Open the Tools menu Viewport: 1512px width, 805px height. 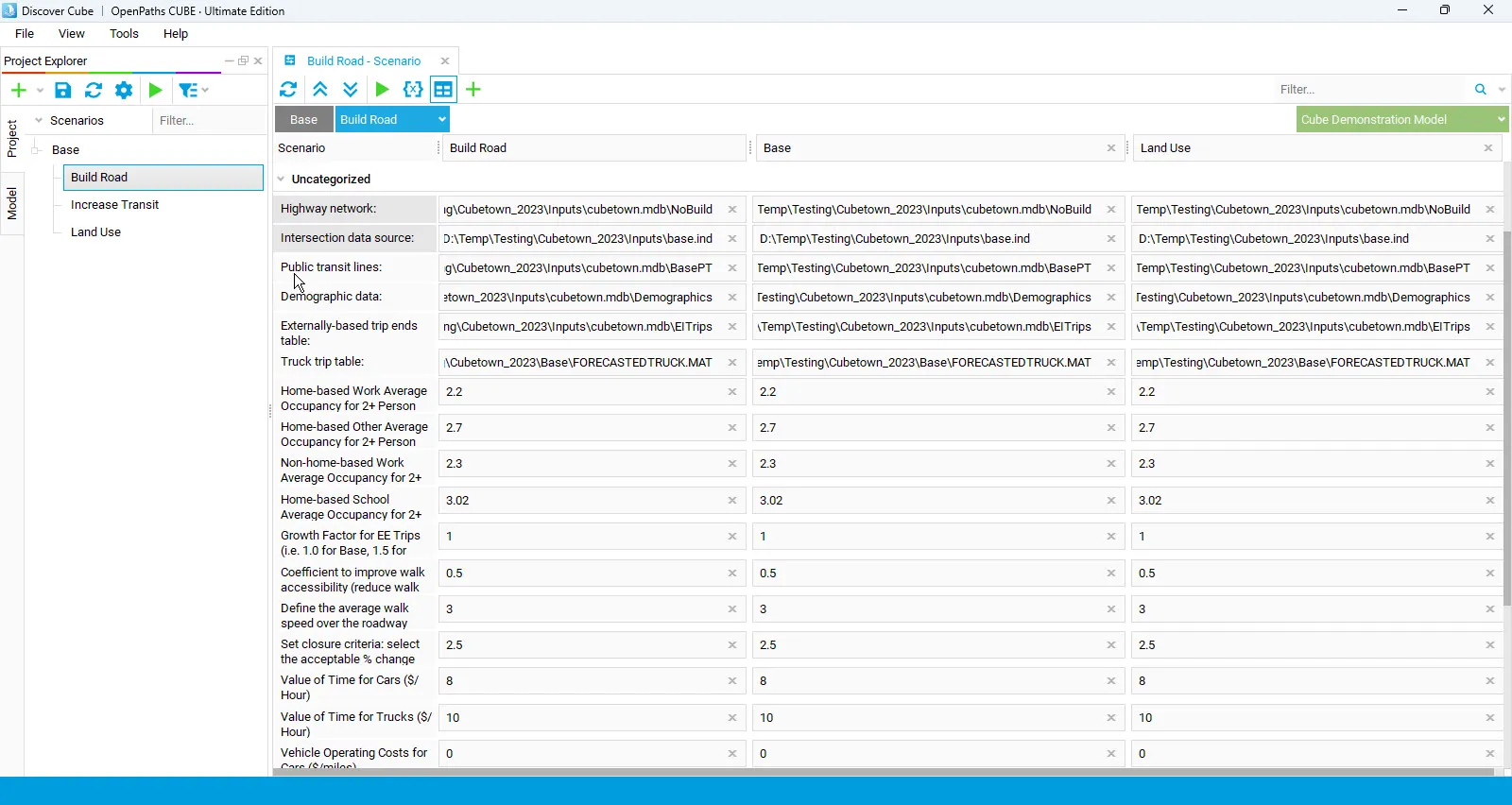point(124,34)
